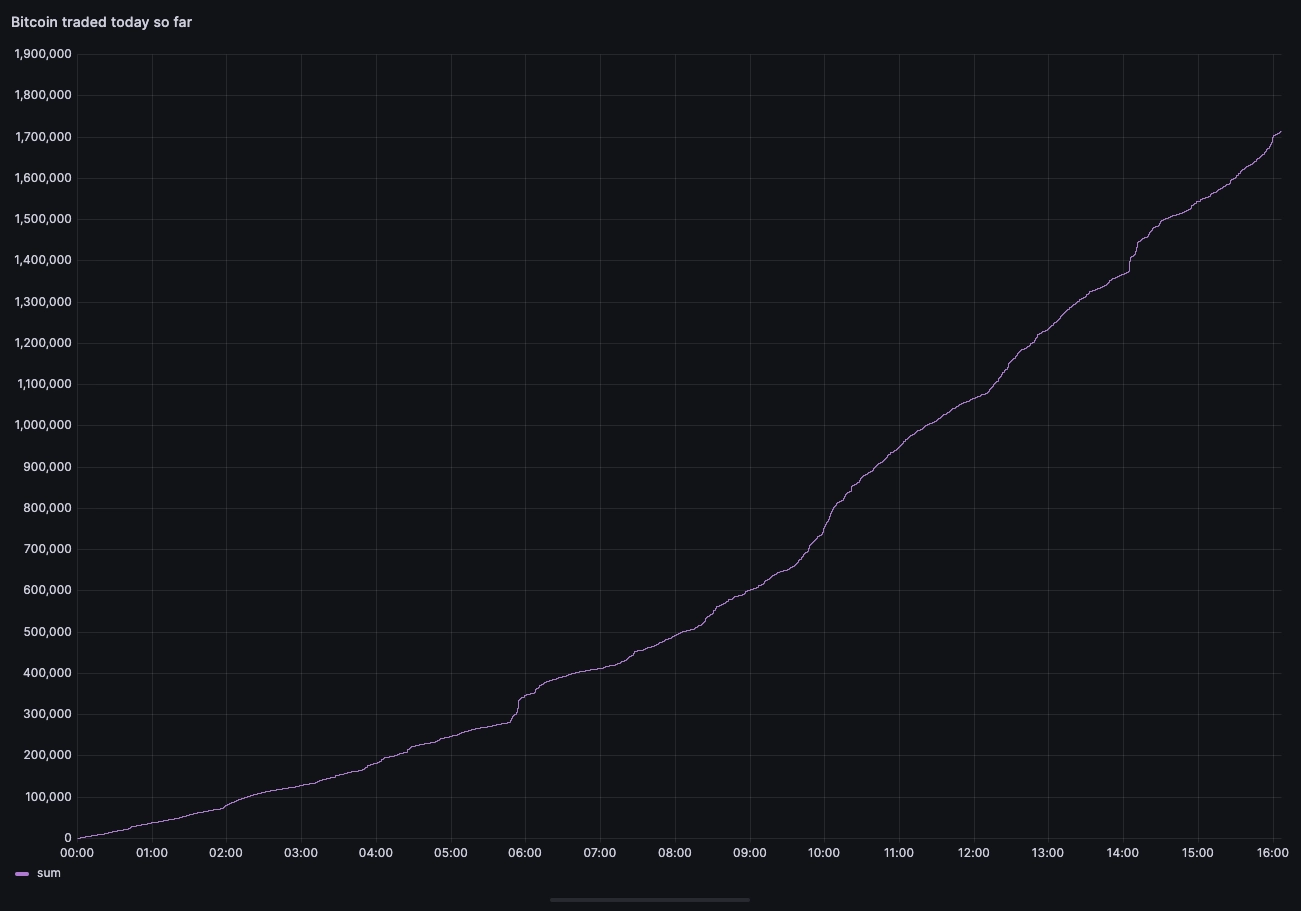Click the horizontal scrollbar at the bottom
The width and height of the screenshot is (1301, 911).
[x=650, y=900]
